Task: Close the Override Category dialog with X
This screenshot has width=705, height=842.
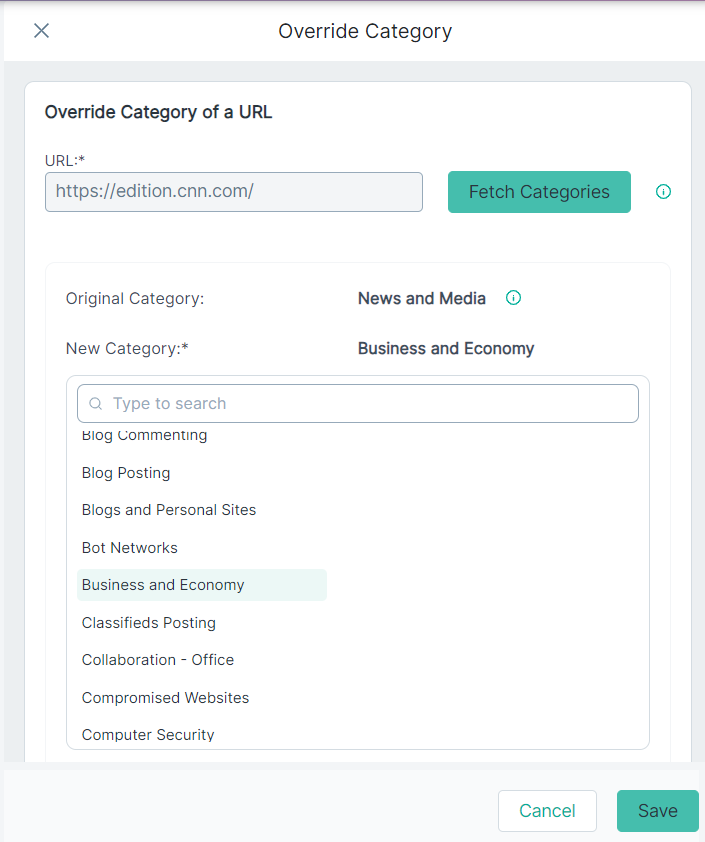Action: click(41, 31)
